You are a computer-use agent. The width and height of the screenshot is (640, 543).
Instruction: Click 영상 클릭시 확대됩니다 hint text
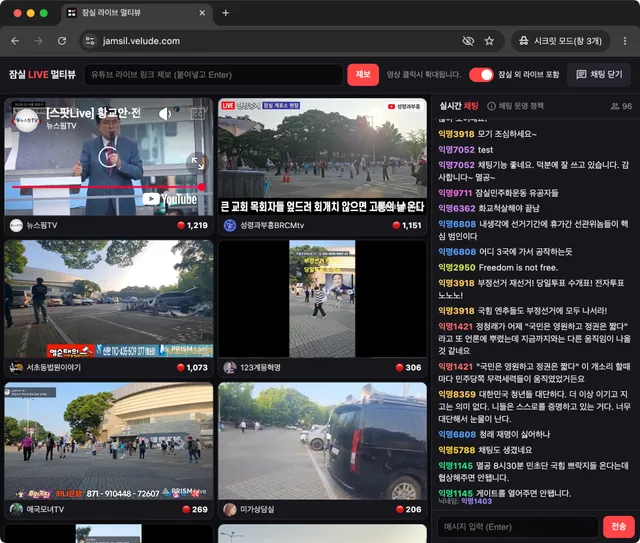(x=424, y=75)
